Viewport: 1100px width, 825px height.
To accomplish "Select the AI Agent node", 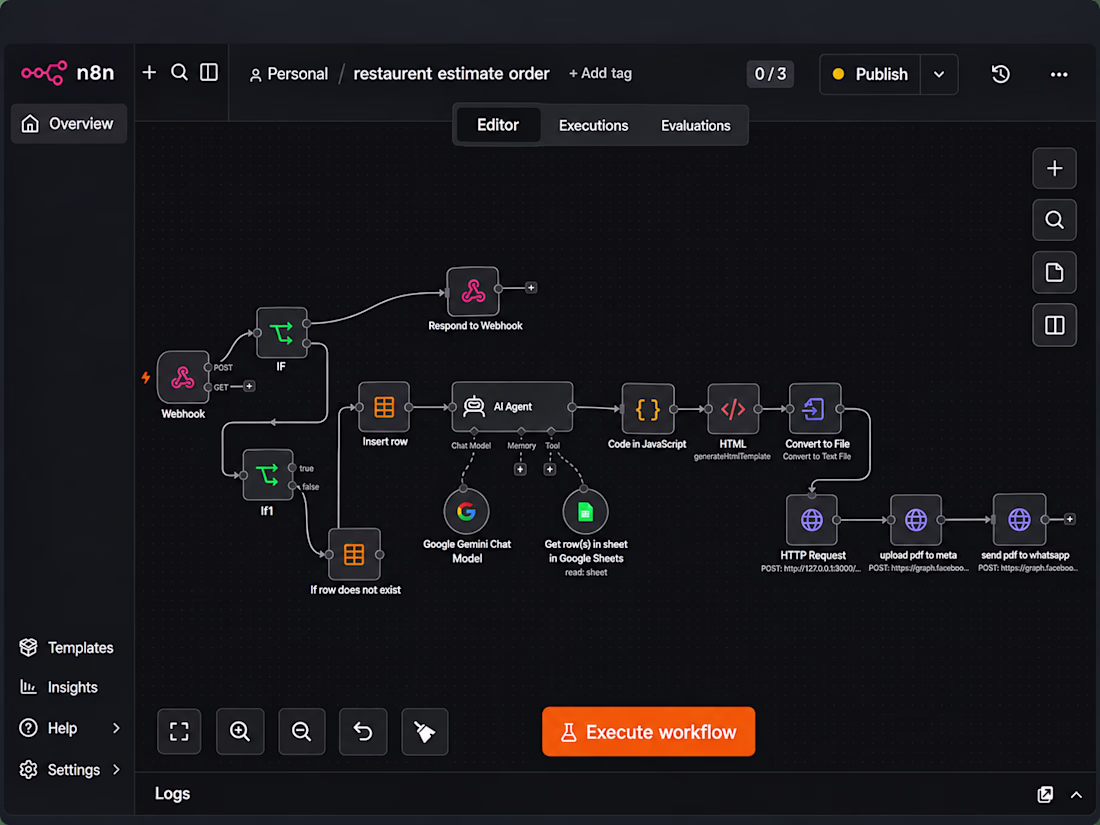I will pyautogui.click(x=512, y=407).
